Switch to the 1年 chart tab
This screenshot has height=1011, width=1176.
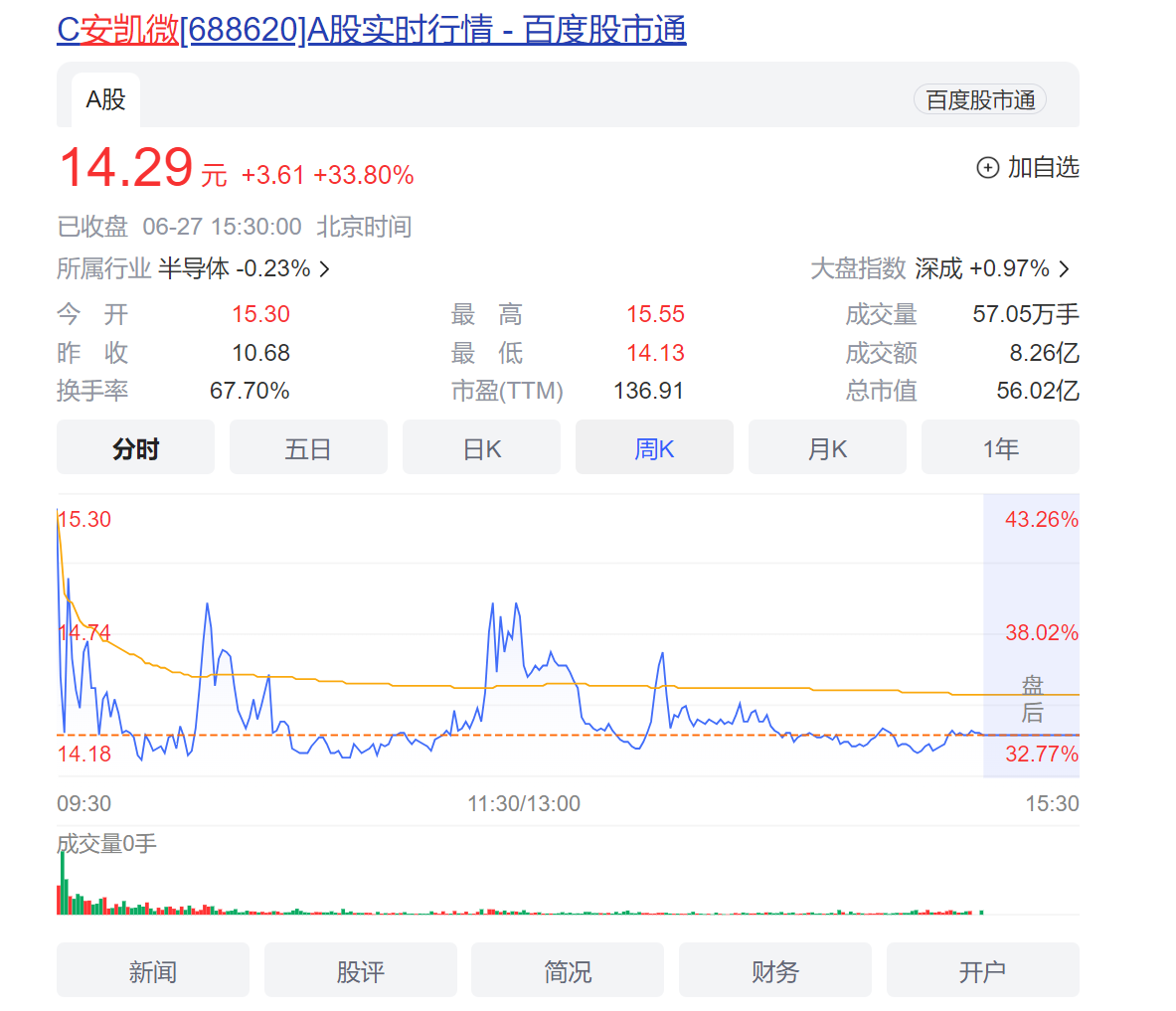pos(1000,448)
